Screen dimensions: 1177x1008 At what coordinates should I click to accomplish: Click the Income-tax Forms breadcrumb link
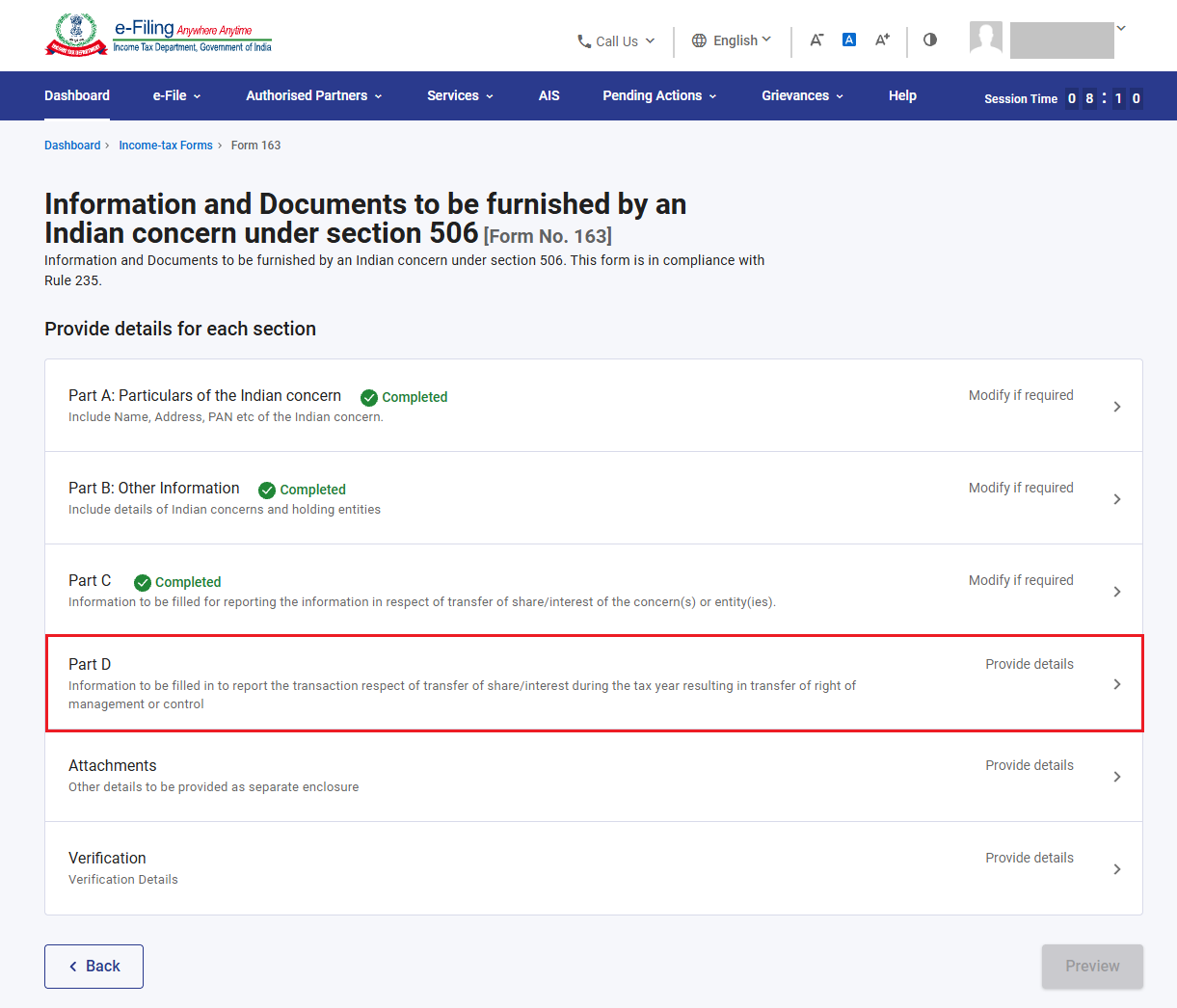coord(166,146)
